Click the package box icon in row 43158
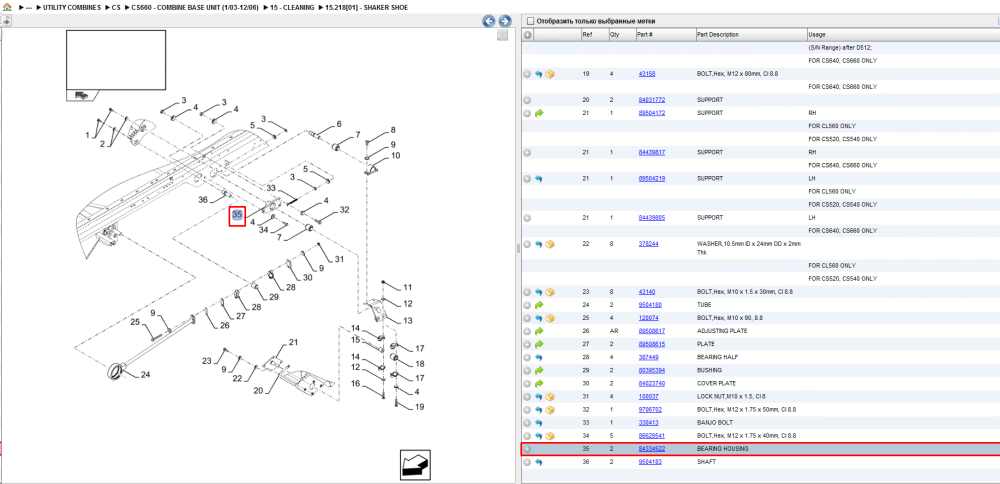 (550, 74)
